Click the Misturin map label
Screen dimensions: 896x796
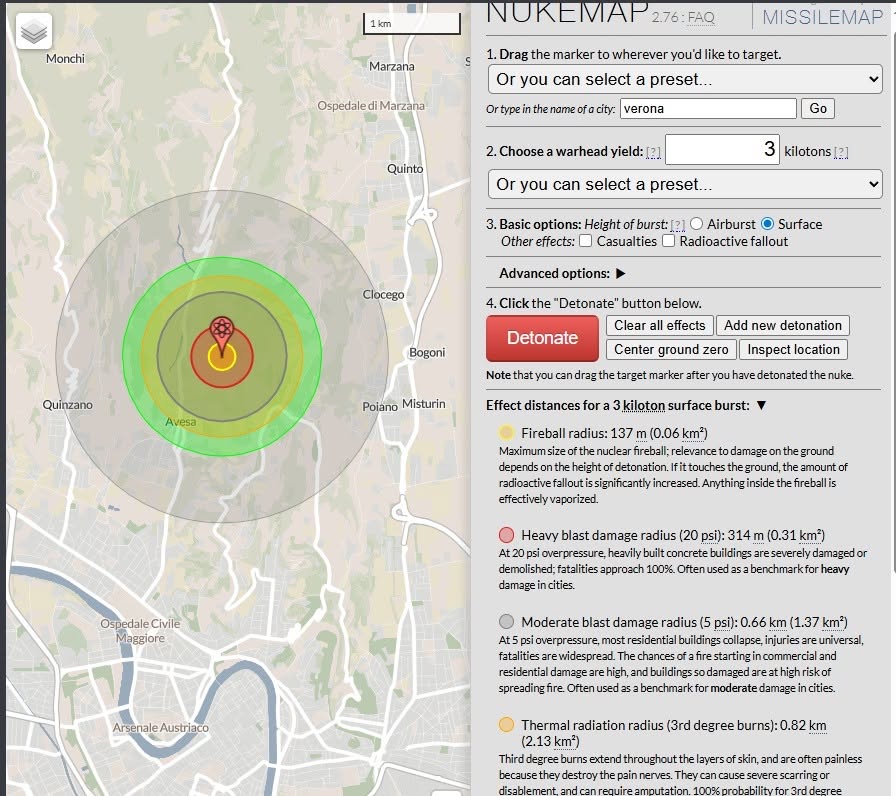point(423,403)
